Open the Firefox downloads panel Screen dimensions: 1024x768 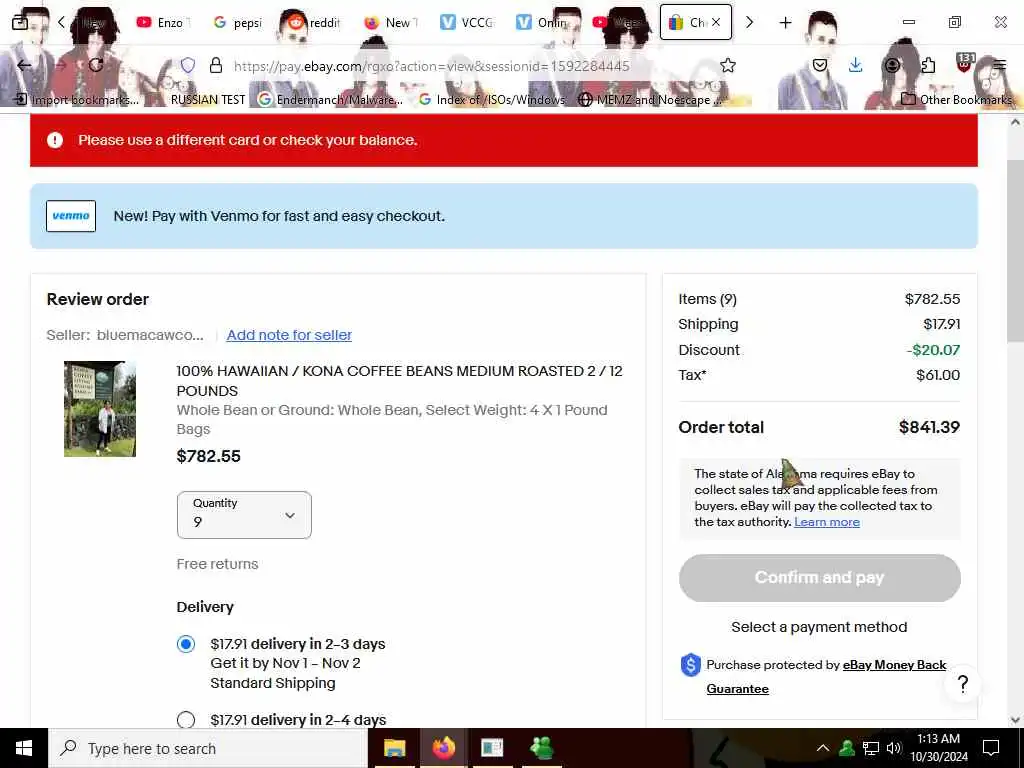point(856,65)
